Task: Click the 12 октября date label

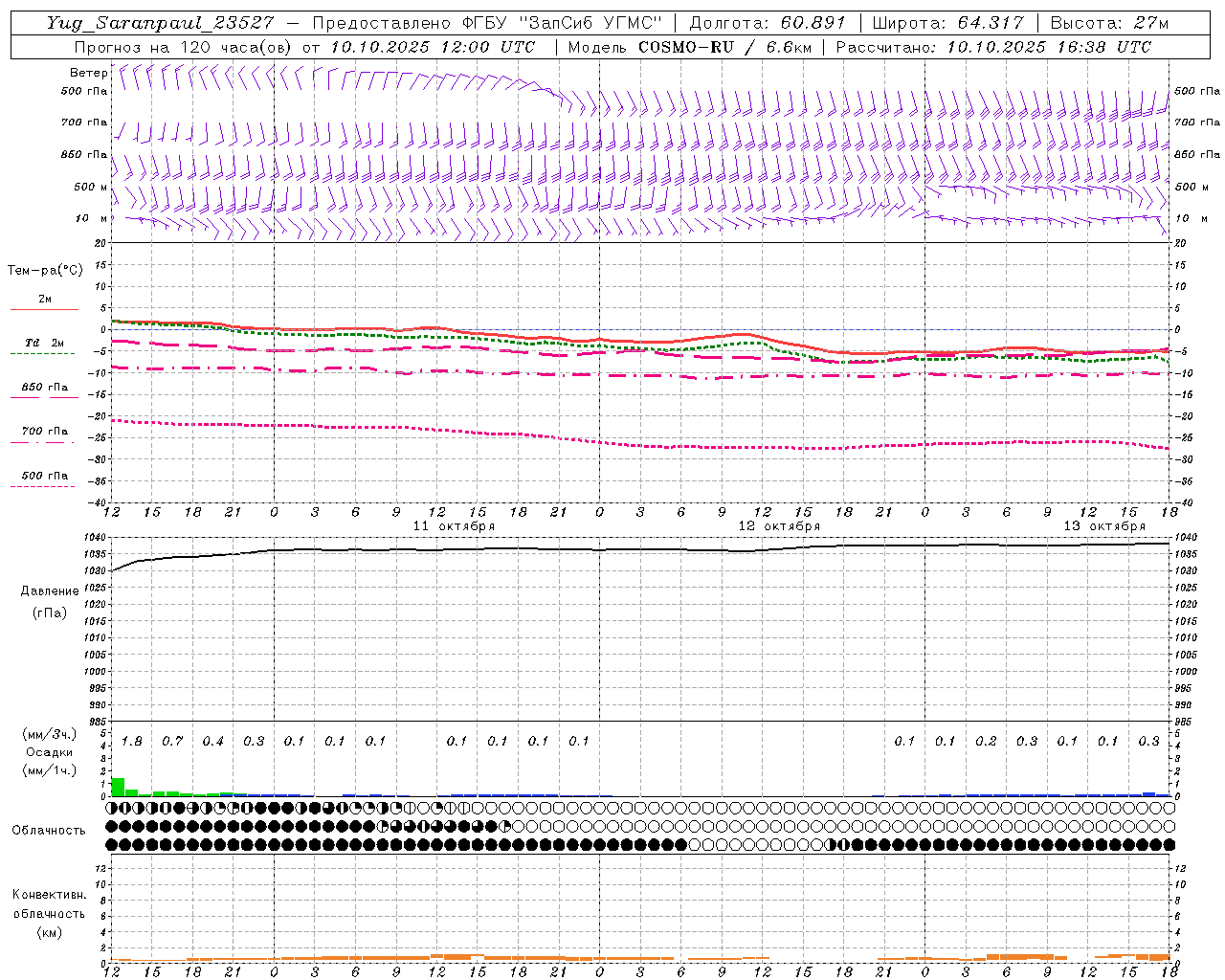Action: [779, 526]
